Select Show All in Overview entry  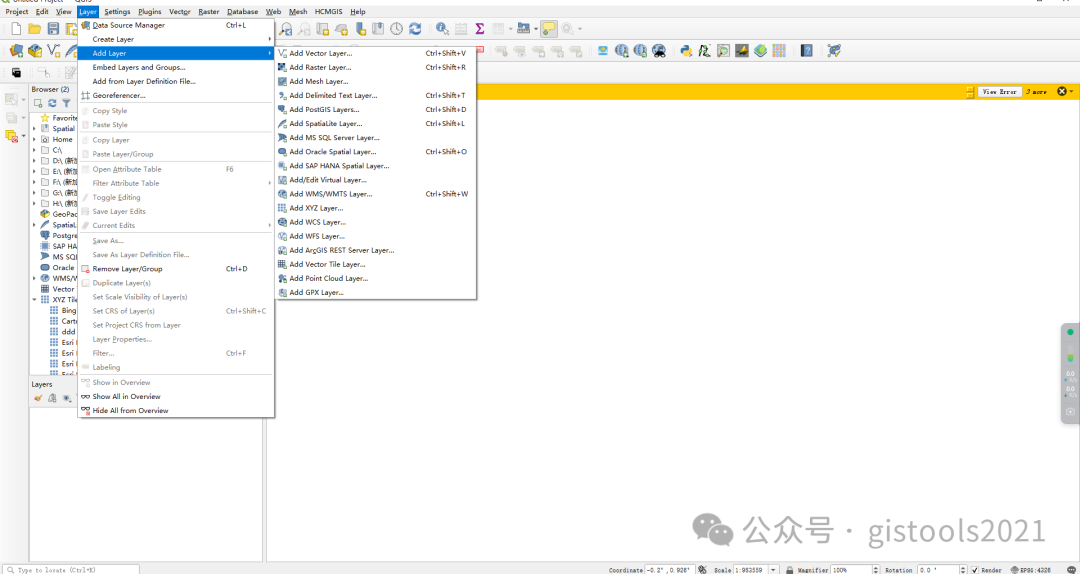[x=176, y=396]
